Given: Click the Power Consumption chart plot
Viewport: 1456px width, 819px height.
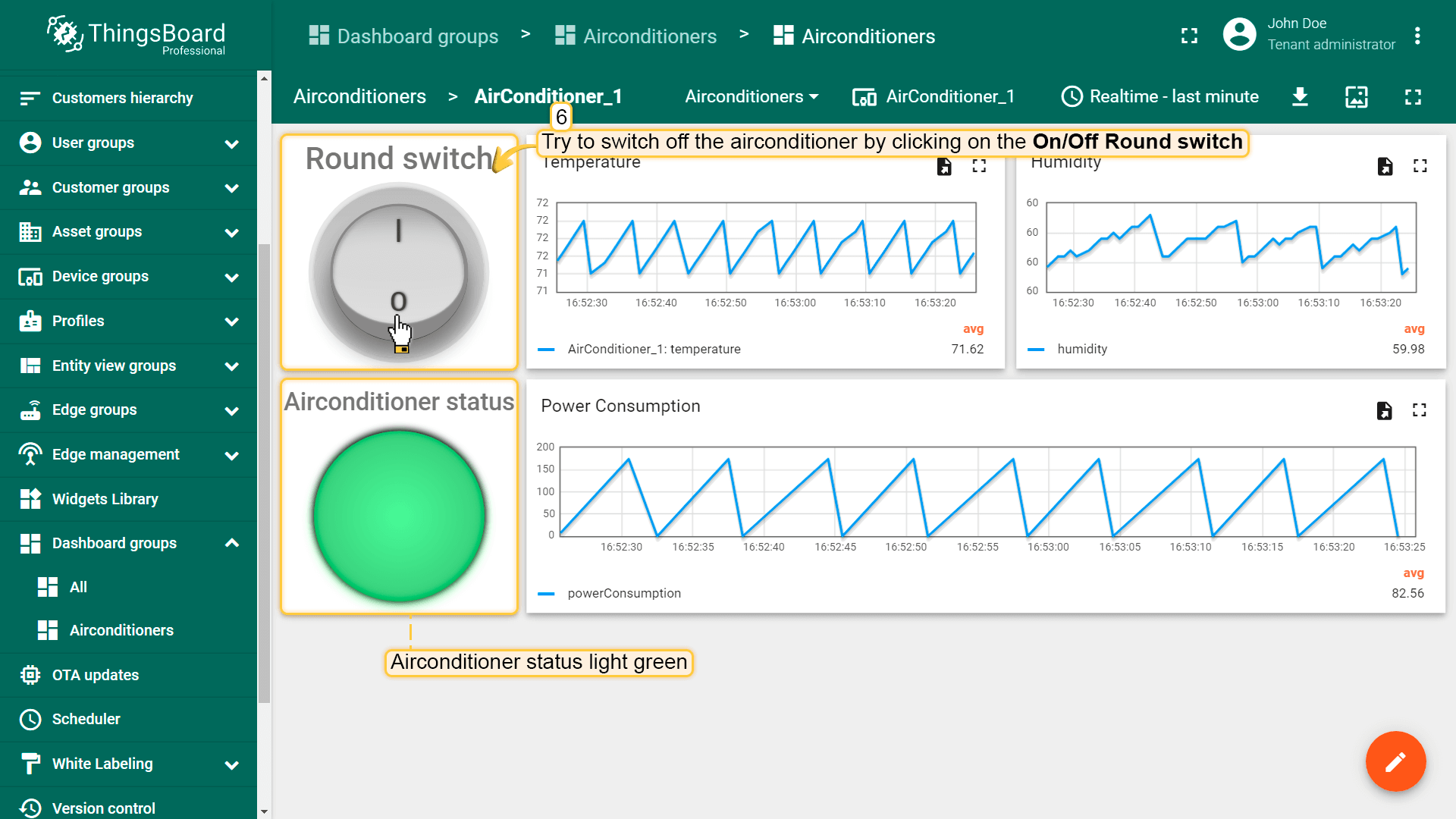Looking at the screenshot, I should click(987, 492).
